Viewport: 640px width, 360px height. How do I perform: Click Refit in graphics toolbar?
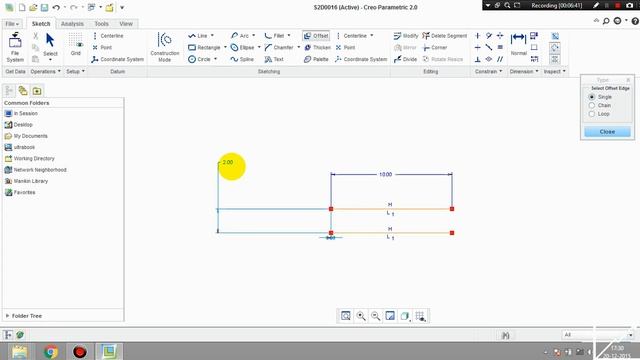(x=346, y=316)
